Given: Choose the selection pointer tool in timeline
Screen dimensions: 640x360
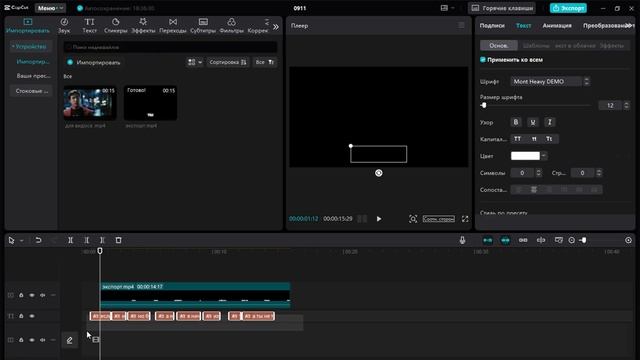Looking at the screenshot, I should click(x=11, y=240).
